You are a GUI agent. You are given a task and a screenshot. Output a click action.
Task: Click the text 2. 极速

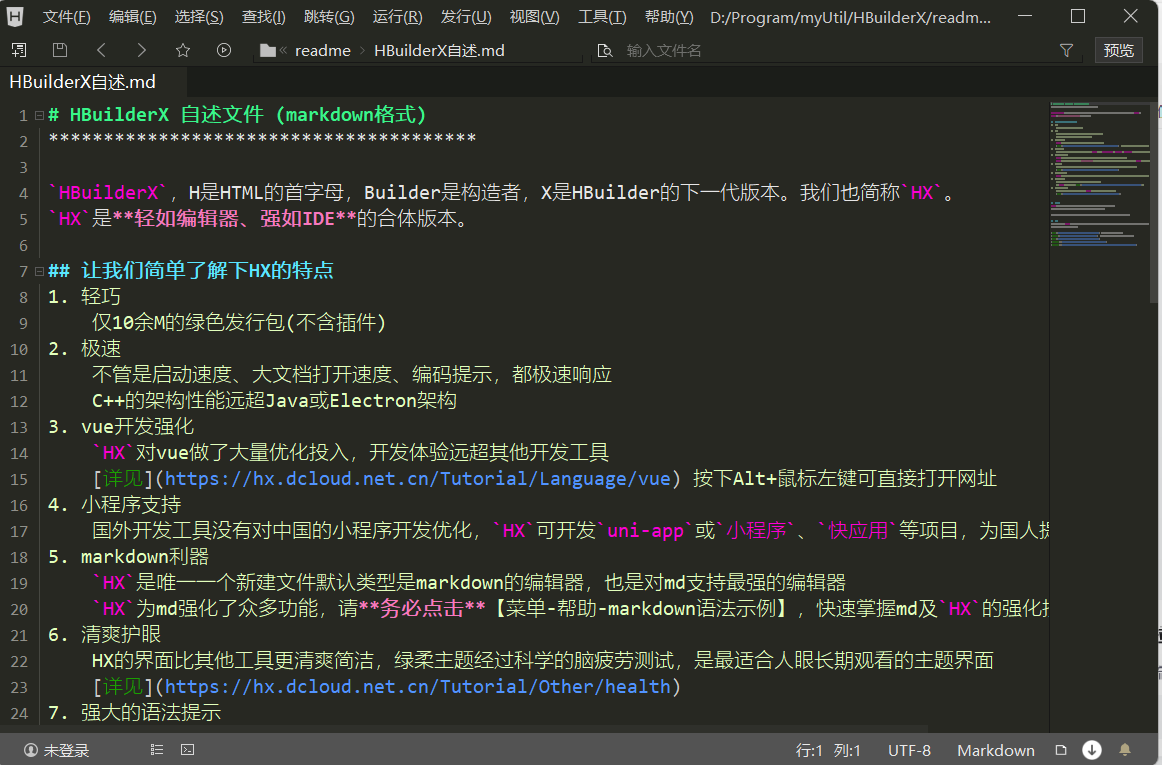(x=84, y=348)
